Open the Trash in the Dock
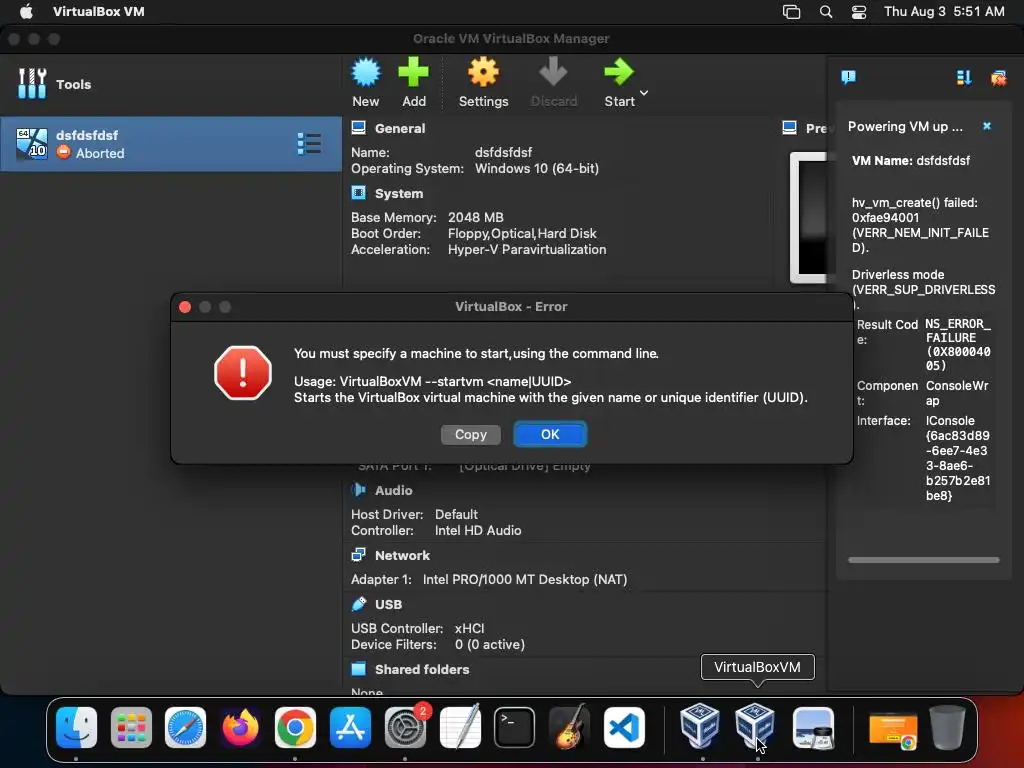The width and height of the screenshot is (1024, 768). 948,727
